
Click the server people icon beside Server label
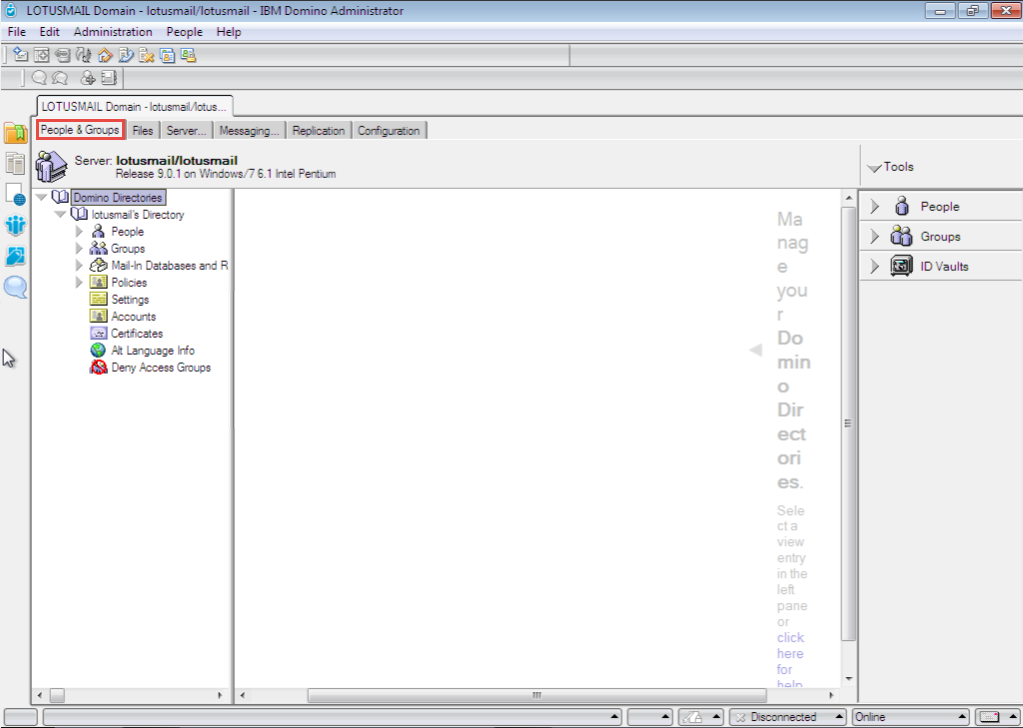point(52,166)
